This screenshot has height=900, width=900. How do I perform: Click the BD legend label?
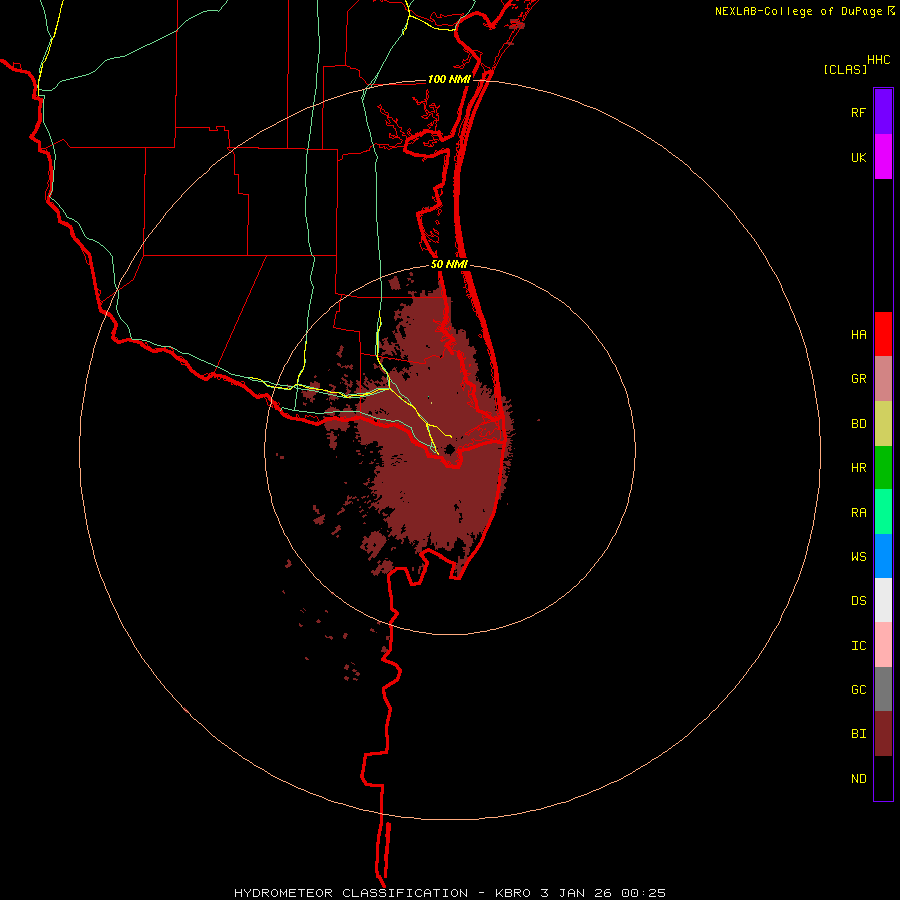coord(858,424)
